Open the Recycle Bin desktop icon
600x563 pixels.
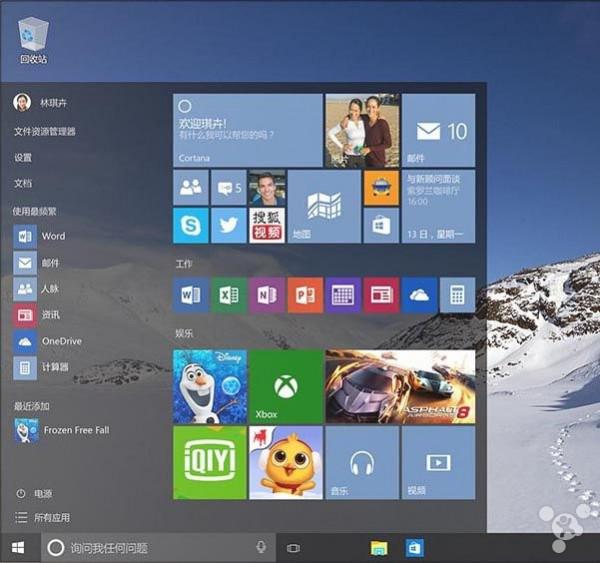pyautogui.click(x=34, y=40)
